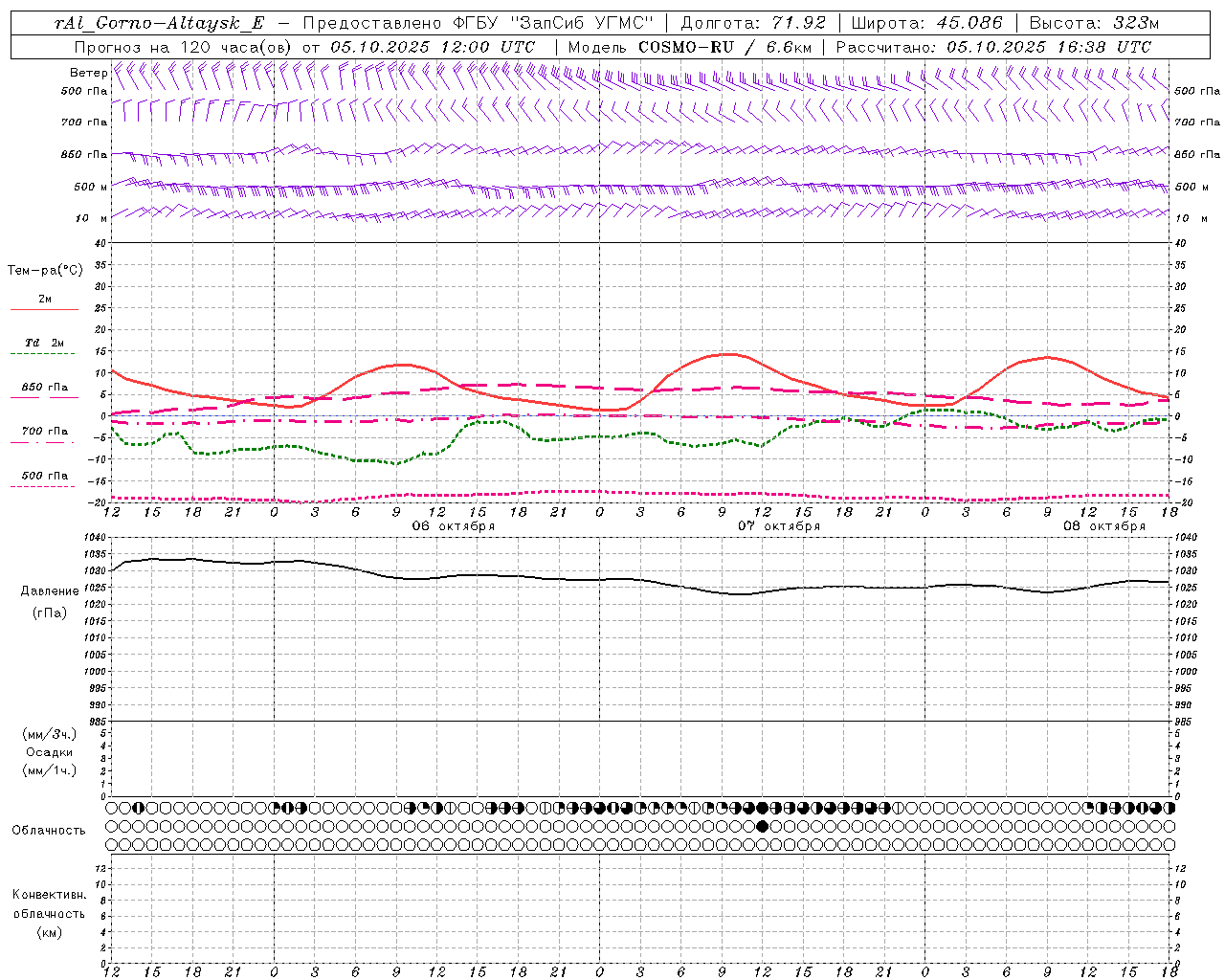The height and width of the screenshot is (980, 1225).
Task: Click the Долгота: 71.92 header field
Action: pyautogui.click(x=753, y=23)
